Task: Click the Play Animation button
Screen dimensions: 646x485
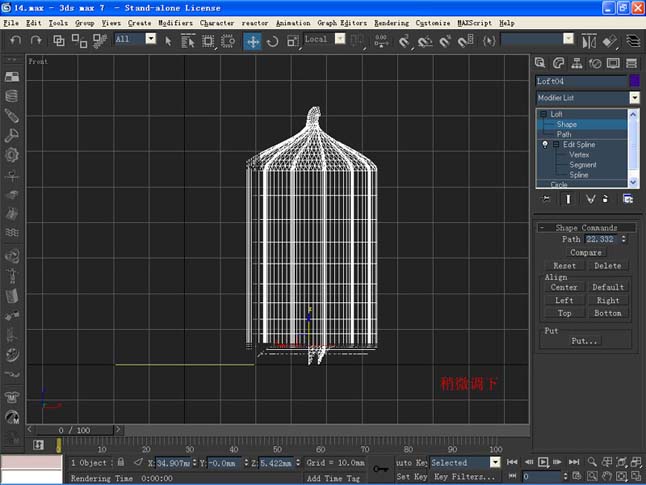Action: [x=543, y=462]
